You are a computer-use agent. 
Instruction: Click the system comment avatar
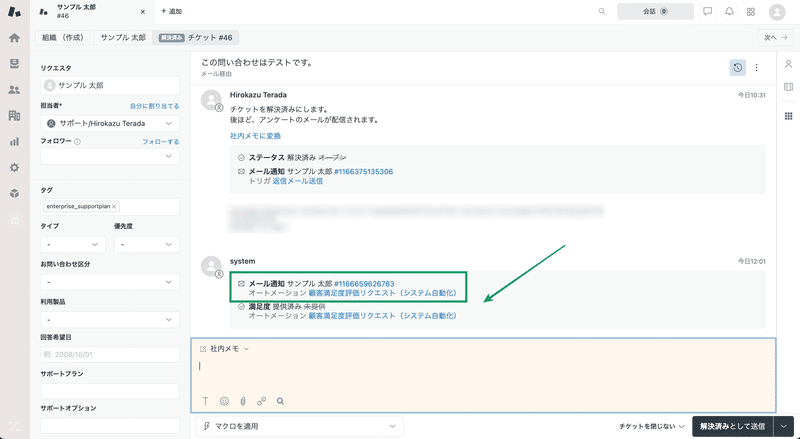(x=211, y=266)
